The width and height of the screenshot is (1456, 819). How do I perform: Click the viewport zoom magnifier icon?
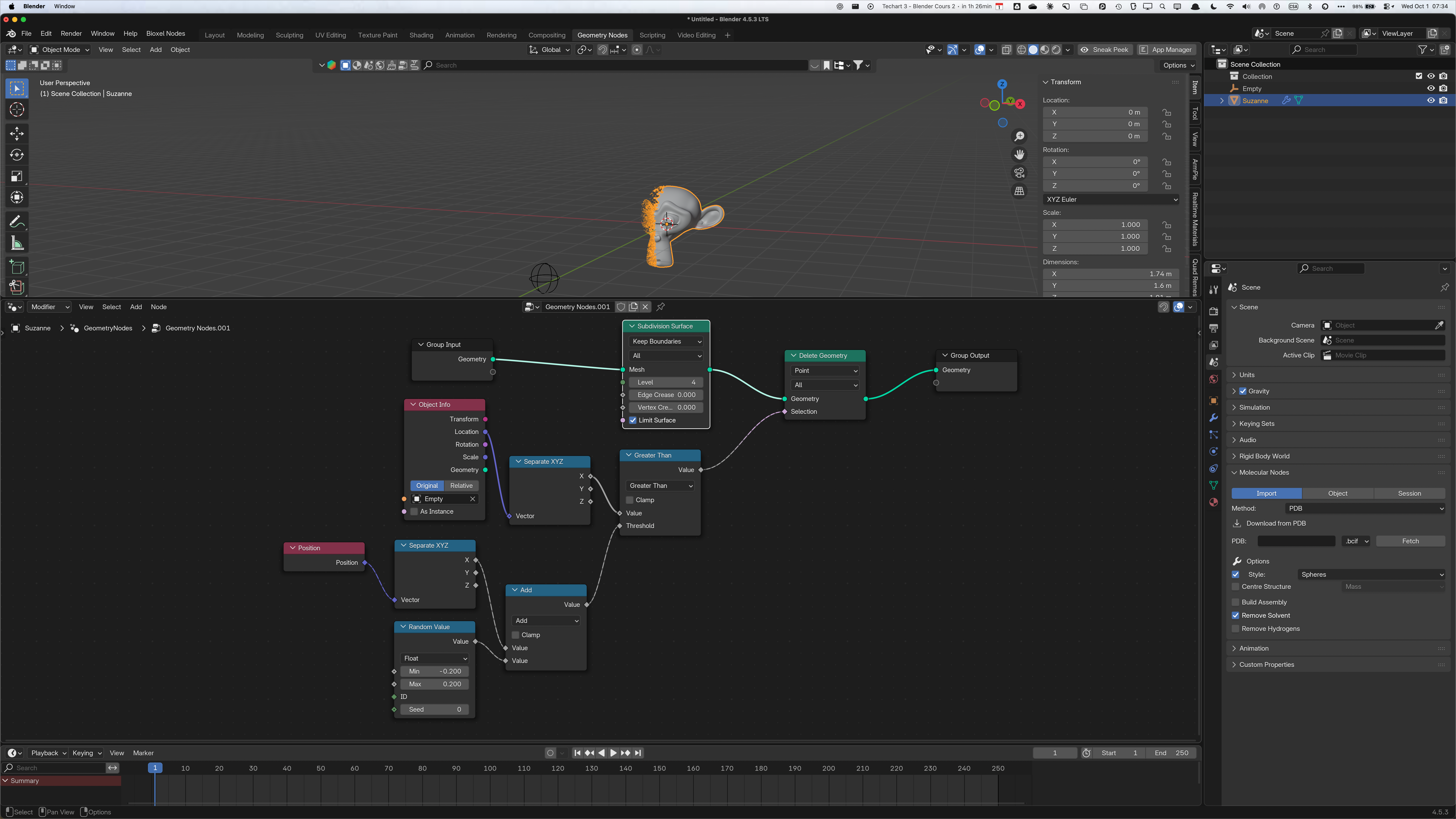click(1019, 136)
